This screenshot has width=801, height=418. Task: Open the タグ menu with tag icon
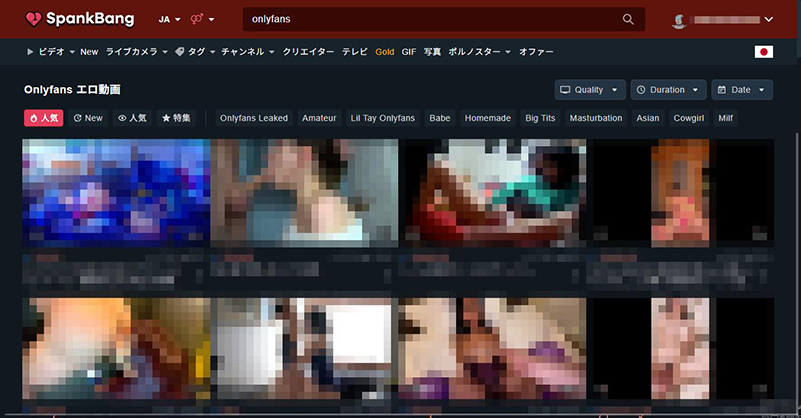click(195, 52)
